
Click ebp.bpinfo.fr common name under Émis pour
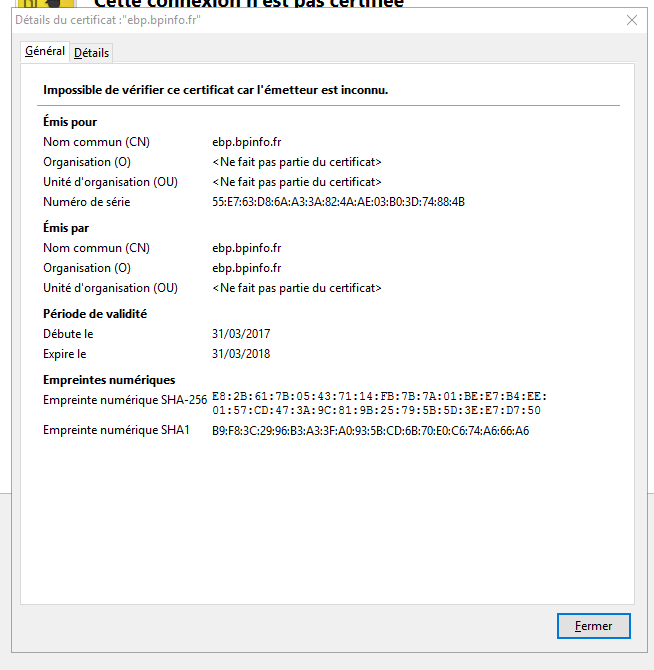pos(246,142)
